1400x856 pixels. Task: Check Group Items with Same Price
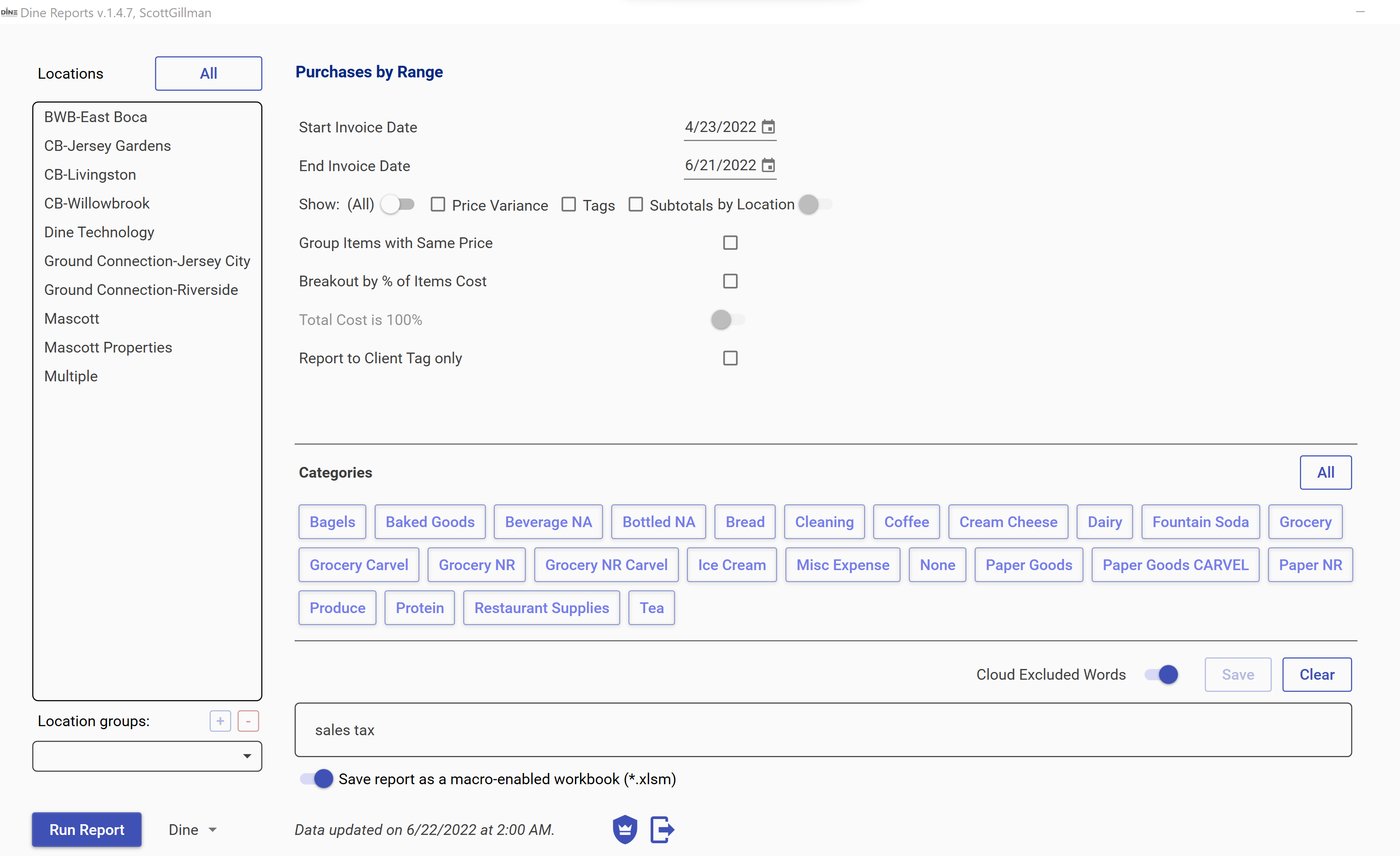(730, 242)
